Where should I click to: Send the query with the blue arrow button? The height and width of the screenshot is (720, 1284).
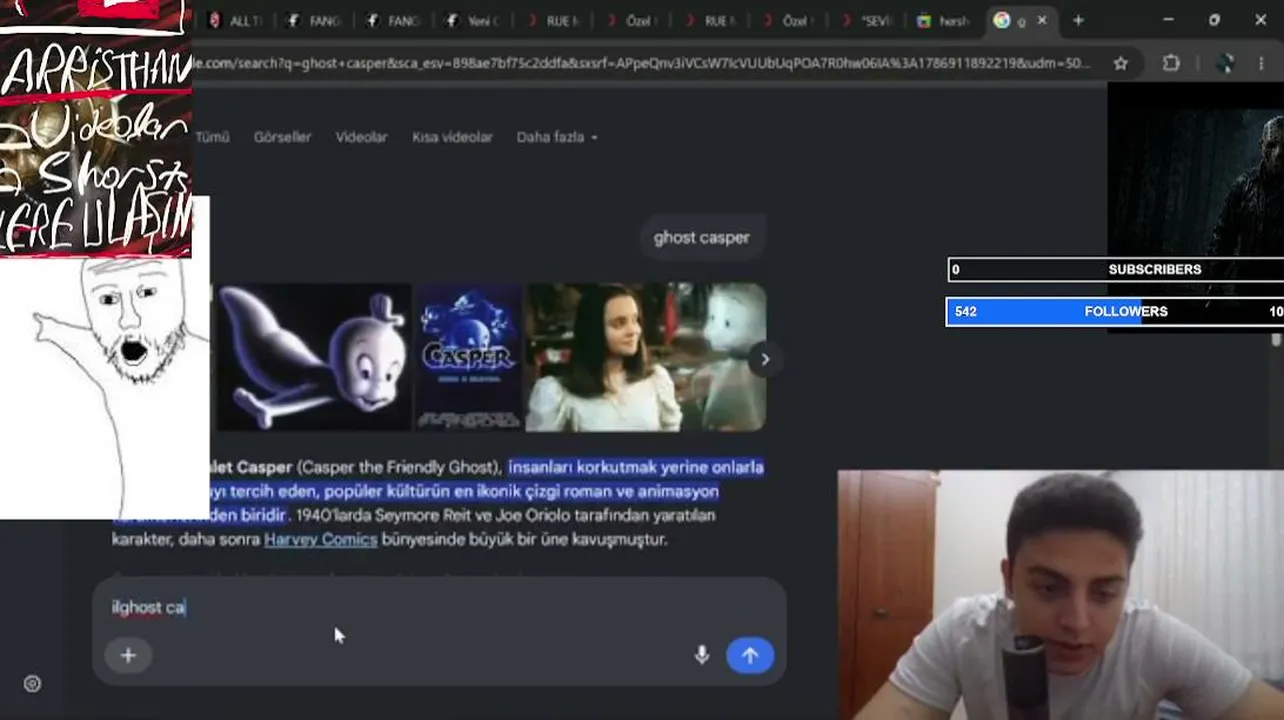coord(750,655)
